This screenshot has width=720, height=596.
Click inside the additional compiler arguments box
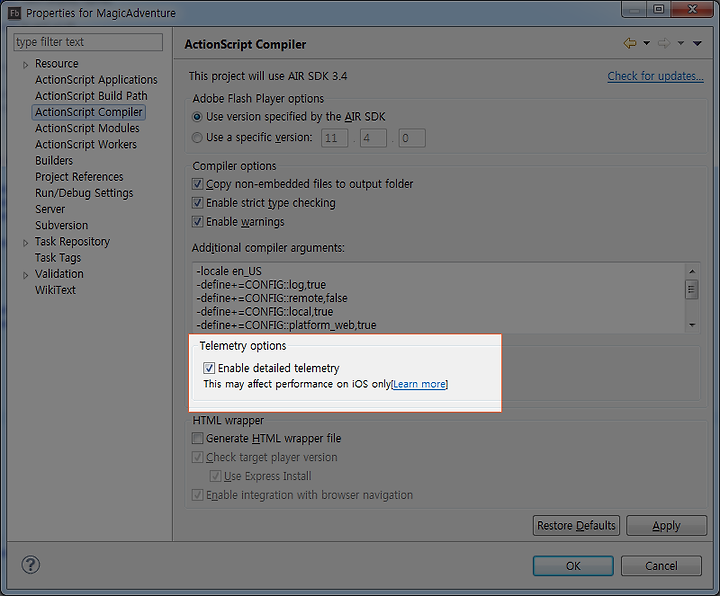[438, 298]
